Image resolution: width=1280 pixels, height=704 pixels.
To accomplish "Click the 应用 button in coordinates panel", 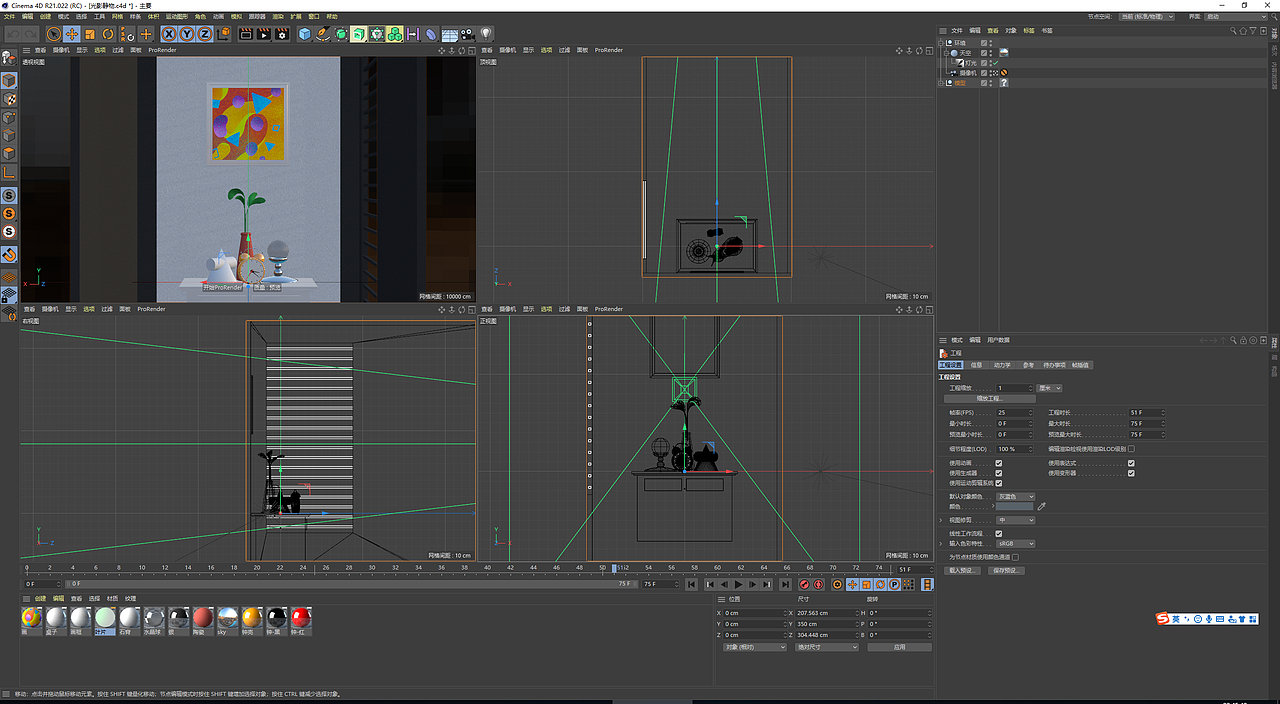I will (899, 647).
